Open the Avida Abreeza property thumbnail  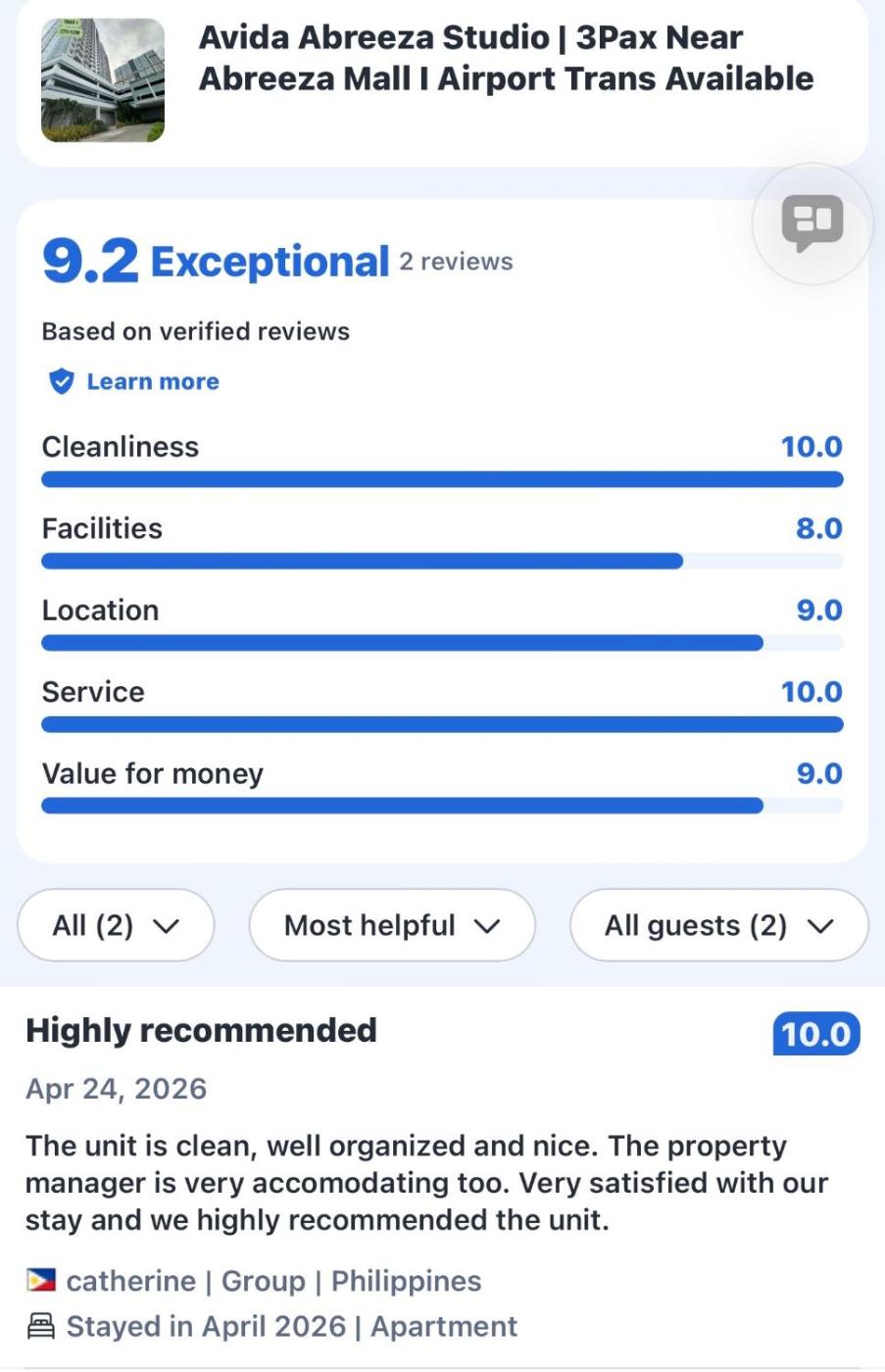tap(103, 80)
